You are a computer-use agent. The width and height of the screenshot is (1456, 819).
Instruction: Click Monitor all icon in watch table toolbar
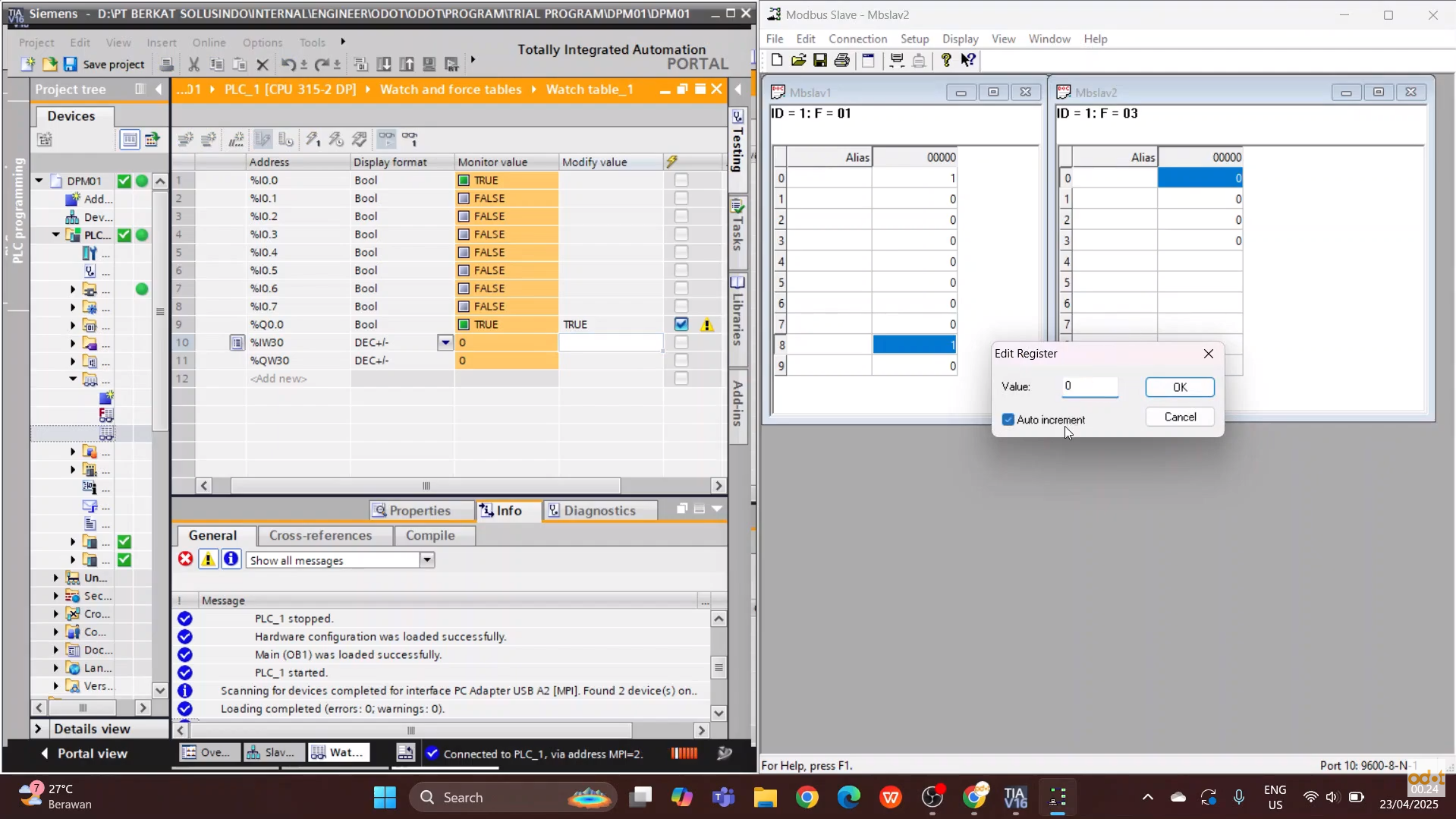pos(386,139)
